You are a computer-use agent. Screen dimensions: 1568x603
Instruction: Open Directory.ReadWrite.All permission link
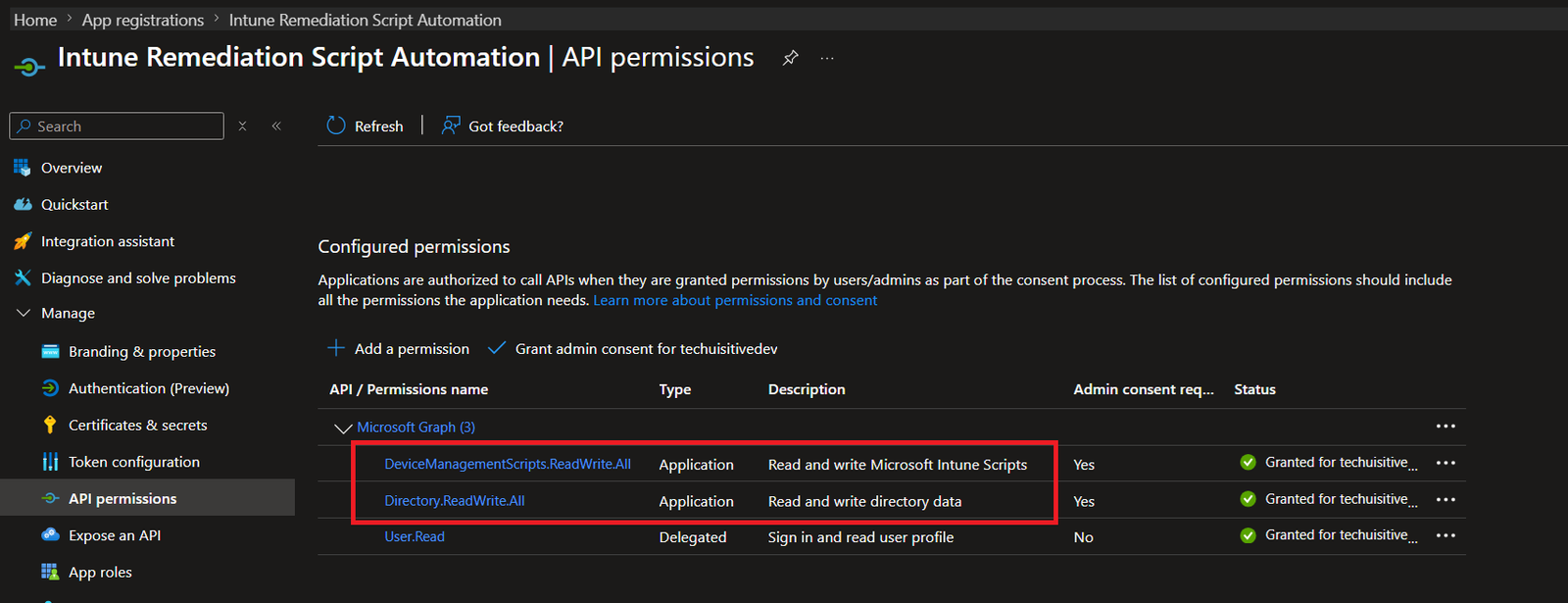click(x=455, y=500)
